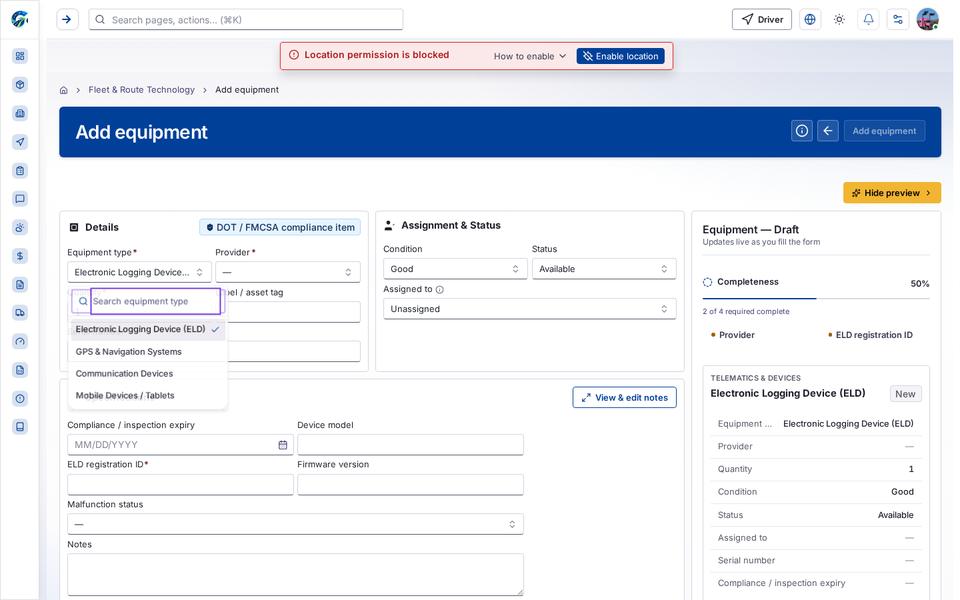Open the Provider dropdown
960x600 pixels.
coord(288,272)
